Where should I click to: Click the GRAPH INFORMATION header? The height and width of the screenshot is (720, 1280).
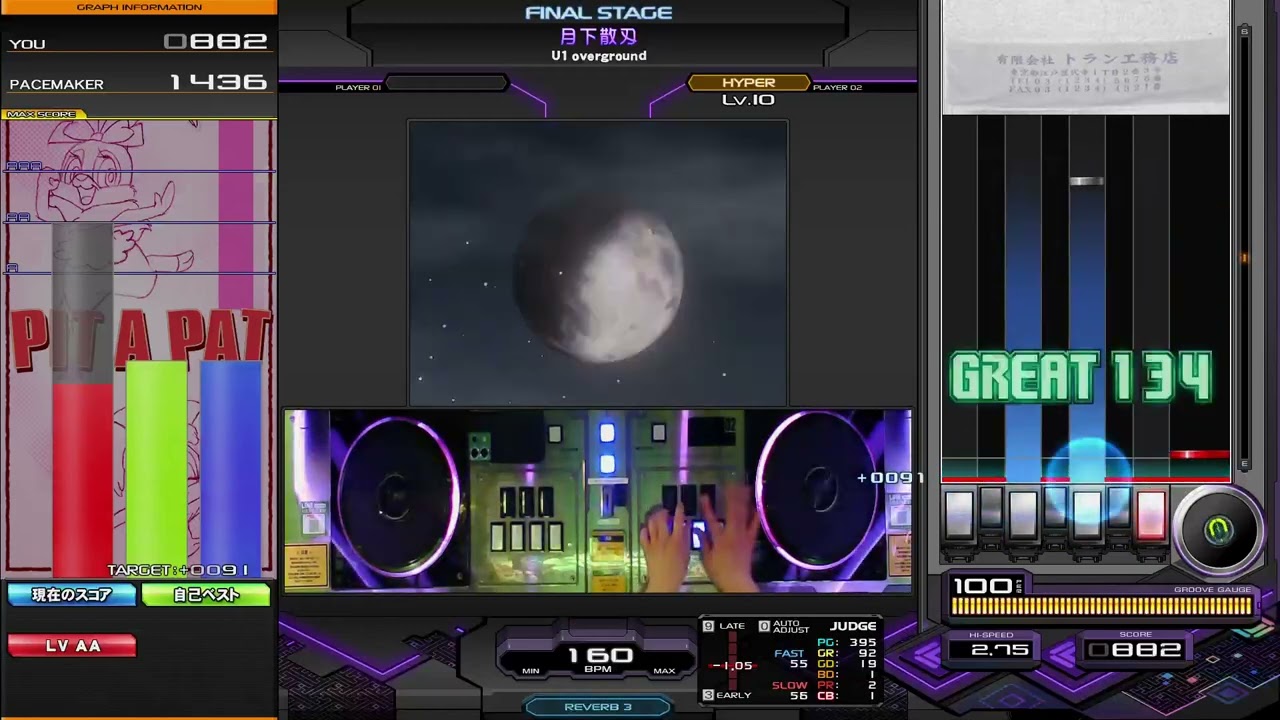(138, 7)
